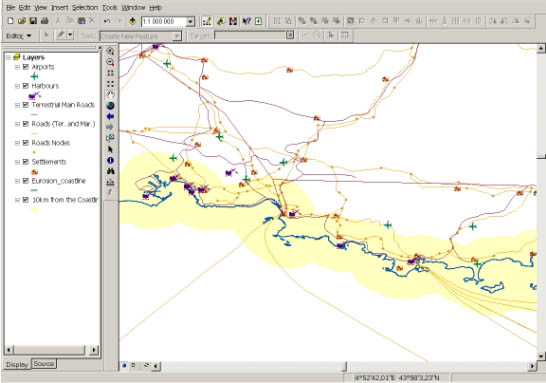Select the Zoom Out tool
The width and height of the screenshot is (546, 383).
click(x=110, y=62)
